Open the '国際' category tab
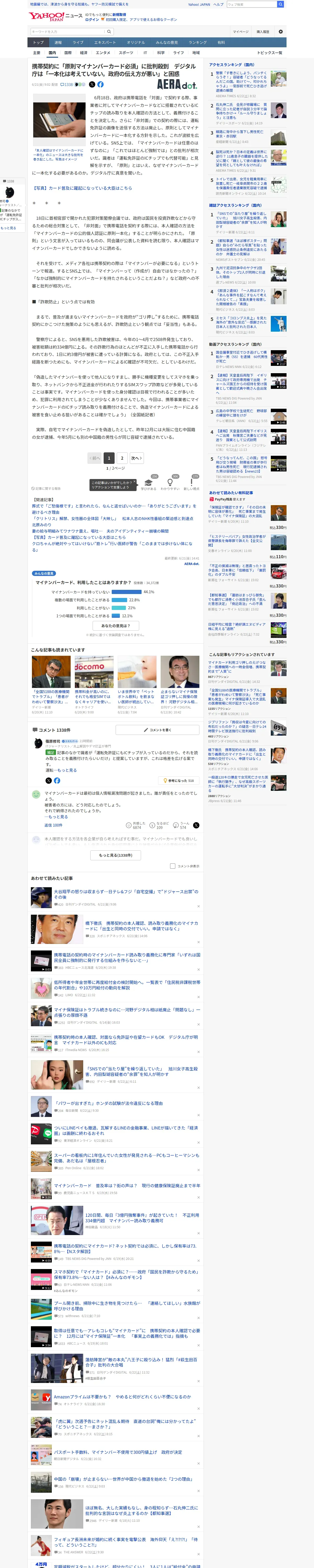 point(68,53)
